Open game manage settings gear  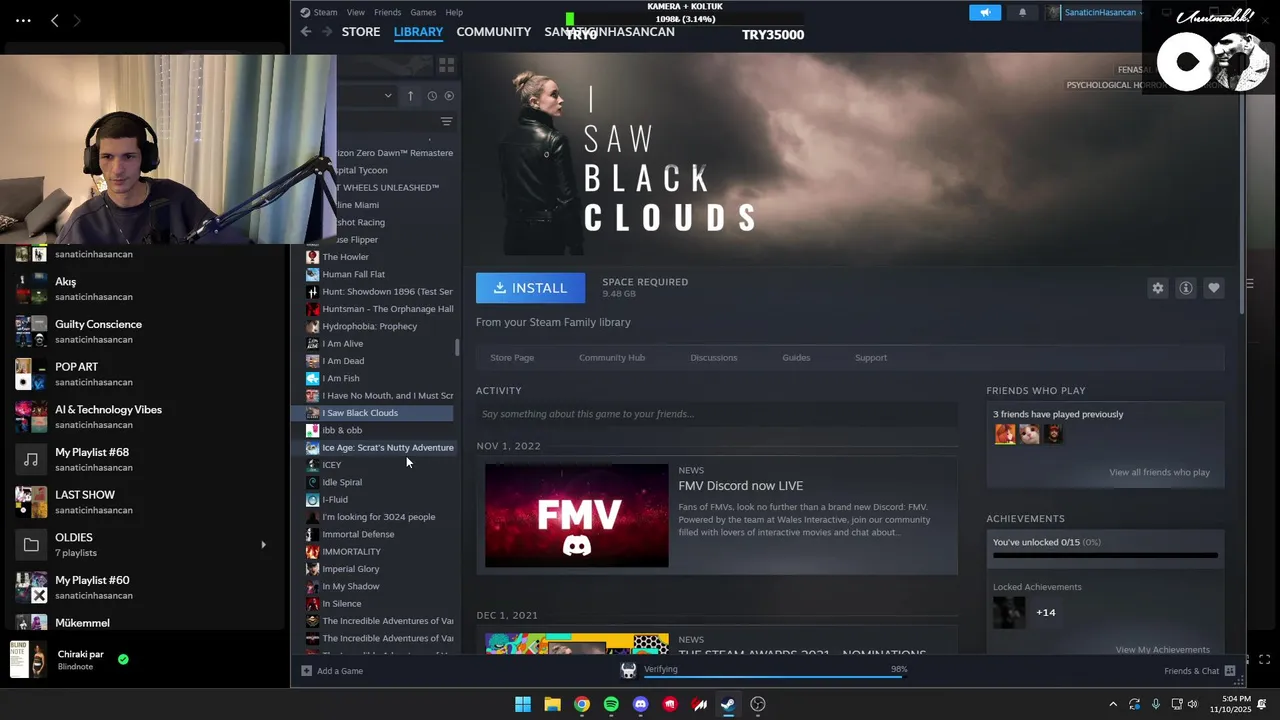pyautogui.click(x=1157, y=288)
